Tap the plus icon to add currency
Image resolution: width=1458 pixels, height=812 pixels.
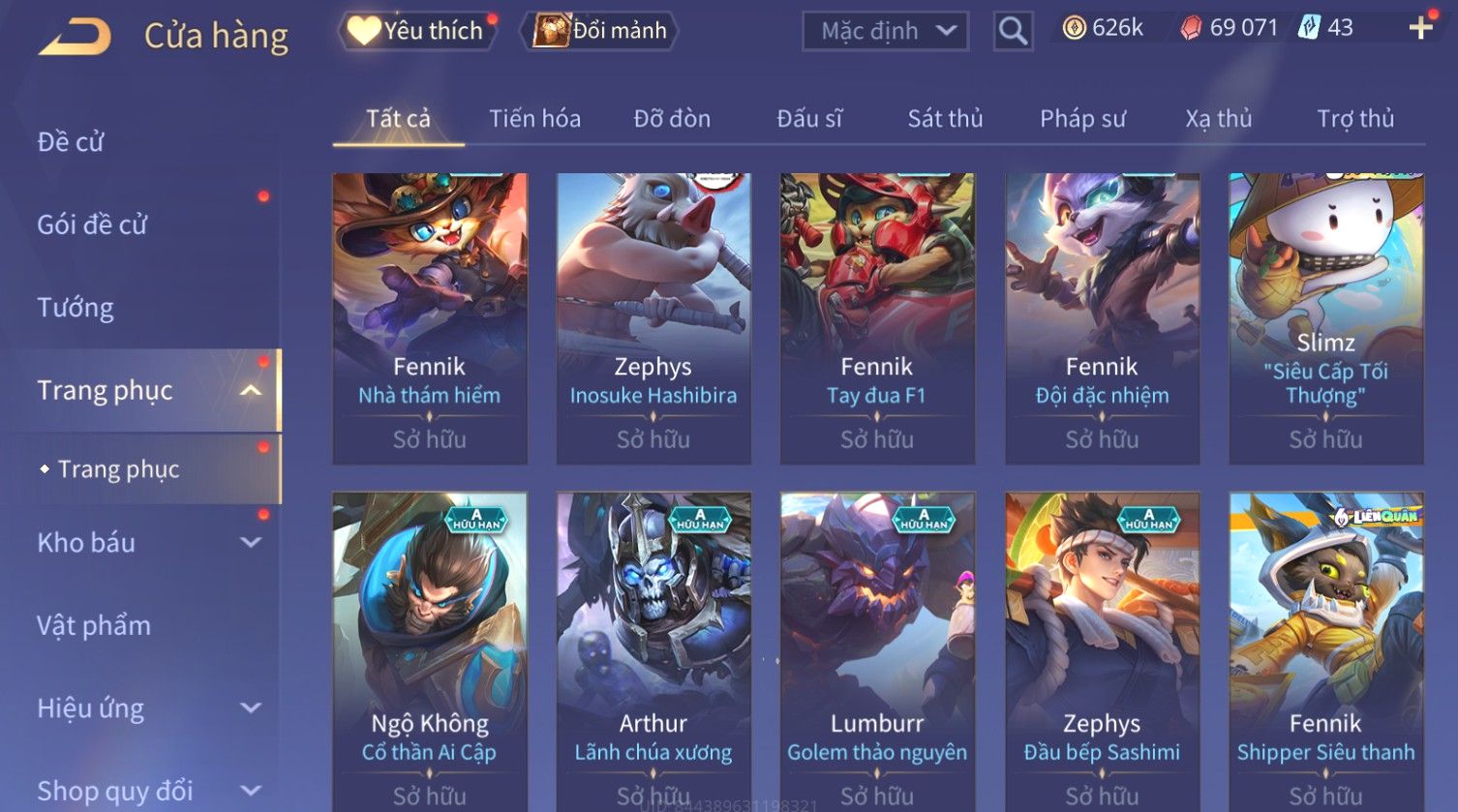(x=1420, y=28)
